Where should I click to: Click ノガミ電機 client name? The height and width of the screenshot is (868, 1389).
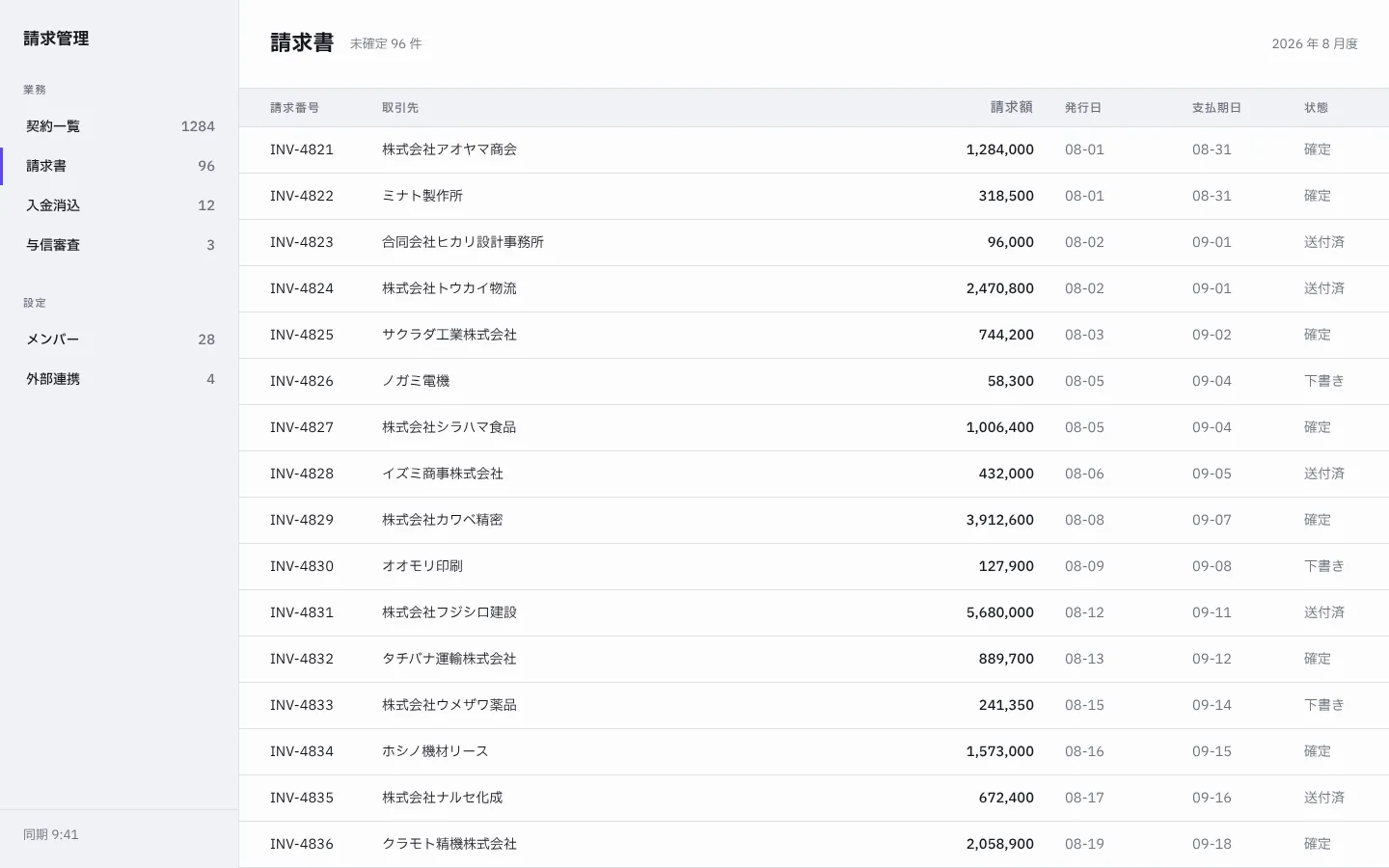416,381
